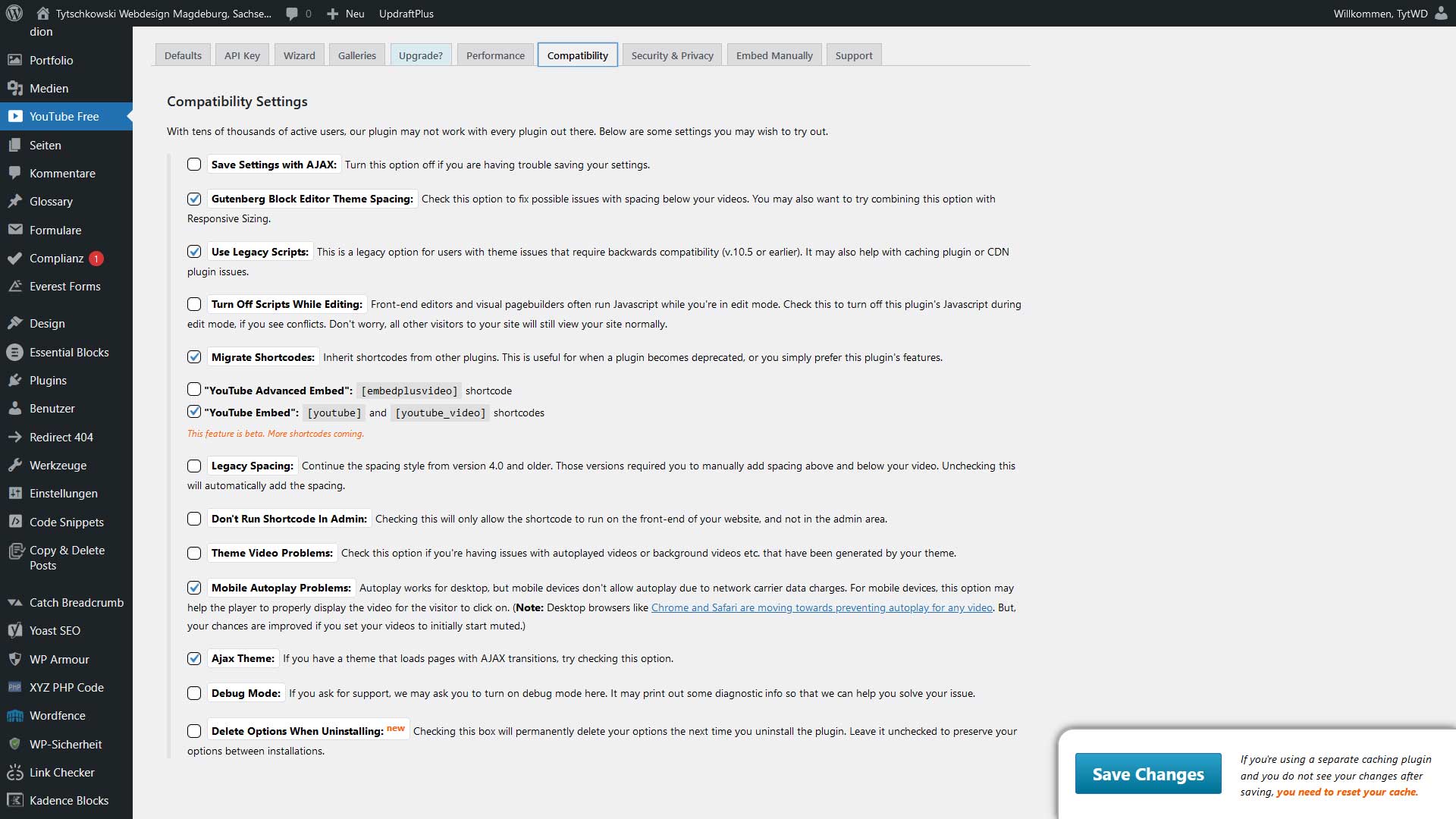Uncheck Ajax Theme option
1456x819 pixels.
[x=194, y=658]
